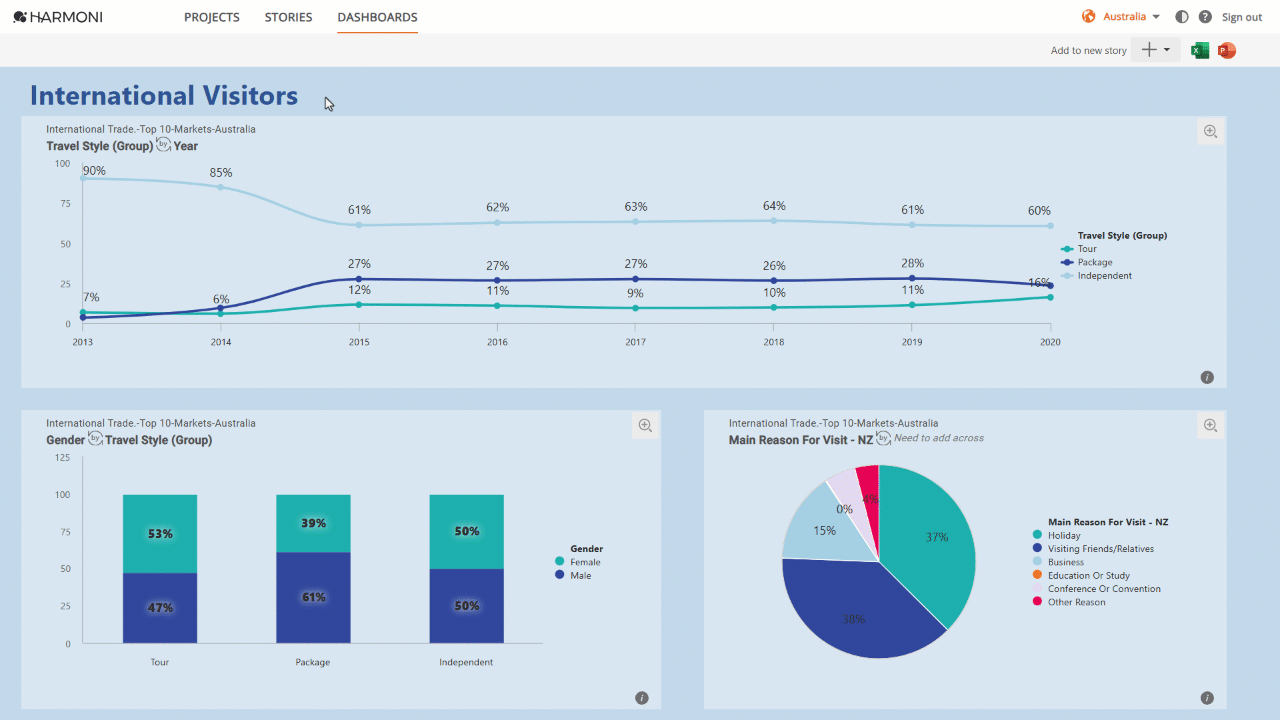Image resolution: width=1280 pixels, height=720 pixels.
Task: Export dashboard to Excel
Action: click(x=1200, y=50)
